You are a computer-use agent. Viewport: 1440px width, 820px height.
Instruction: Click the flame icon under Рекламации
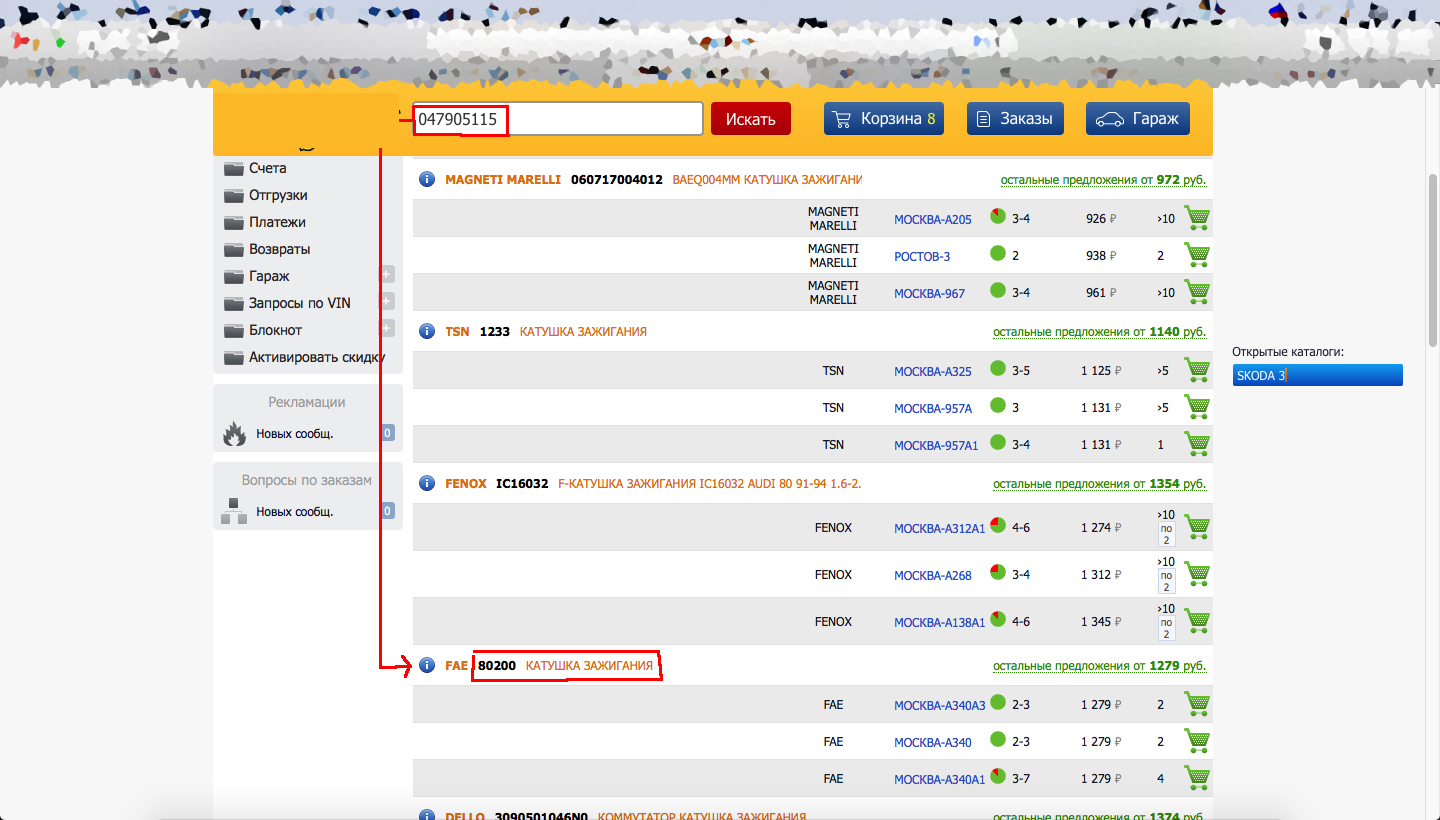[234, 433]
